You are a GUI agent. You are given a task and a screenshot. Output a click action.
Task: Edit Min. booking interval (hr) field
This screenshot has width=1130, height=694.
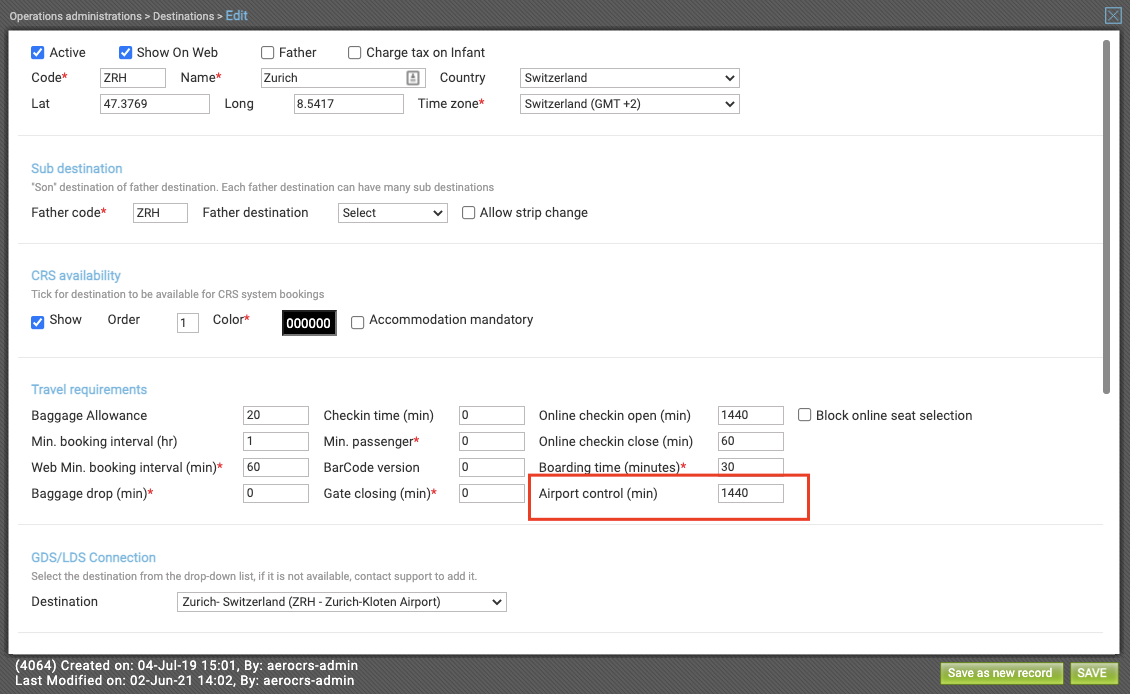(276, 441)
